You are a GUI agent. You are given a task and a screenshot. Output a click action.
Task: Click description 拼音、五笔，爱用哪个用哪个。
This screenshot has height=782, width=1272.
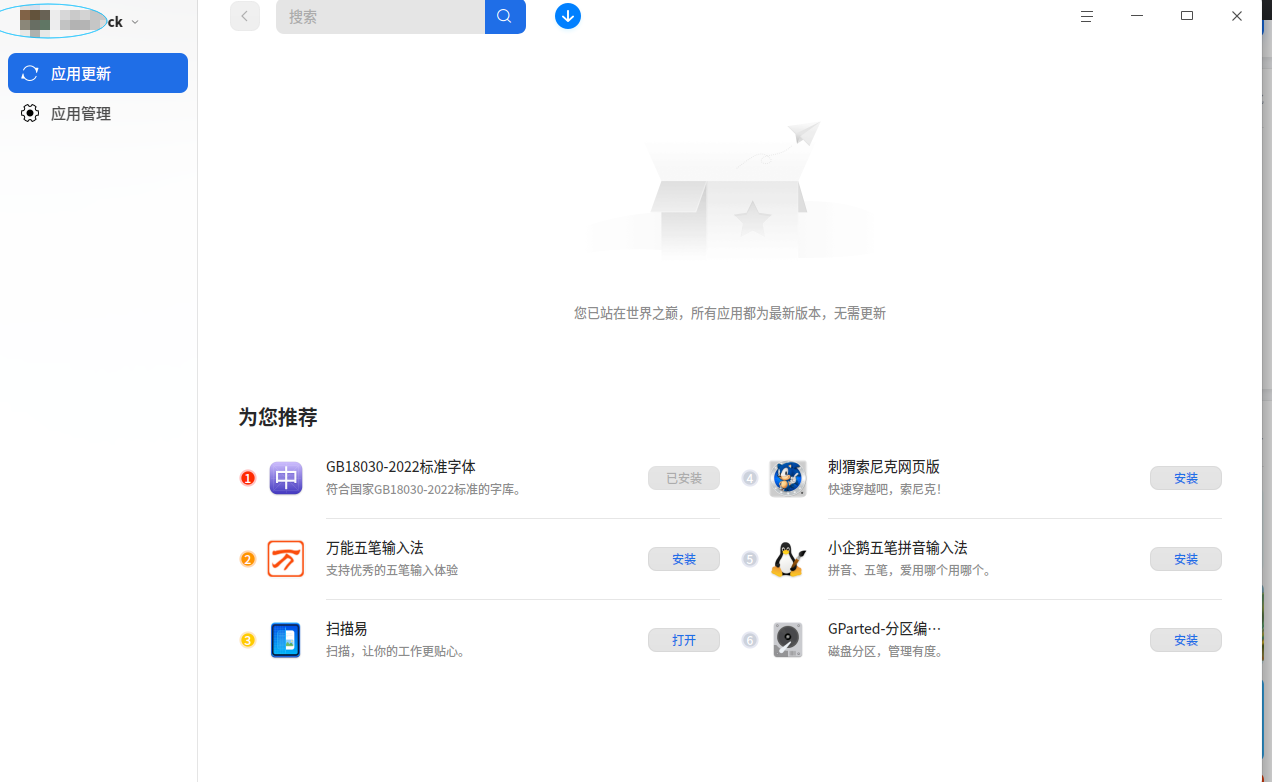coord(910,571)
